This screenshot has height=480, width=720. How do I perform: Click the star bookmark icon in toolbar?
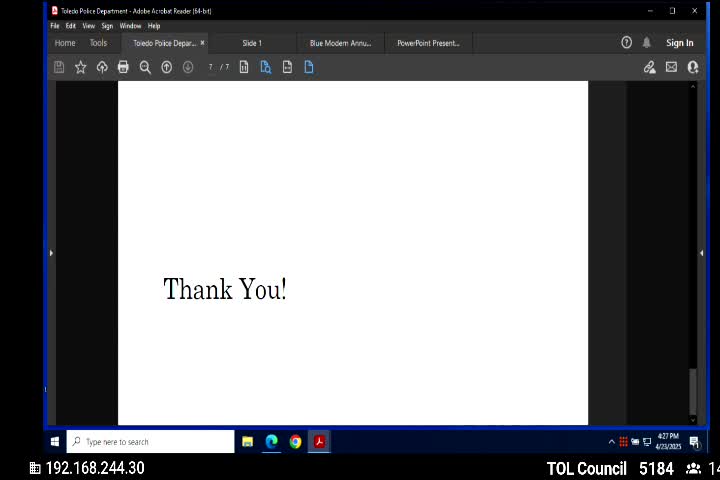click(81, 67)
